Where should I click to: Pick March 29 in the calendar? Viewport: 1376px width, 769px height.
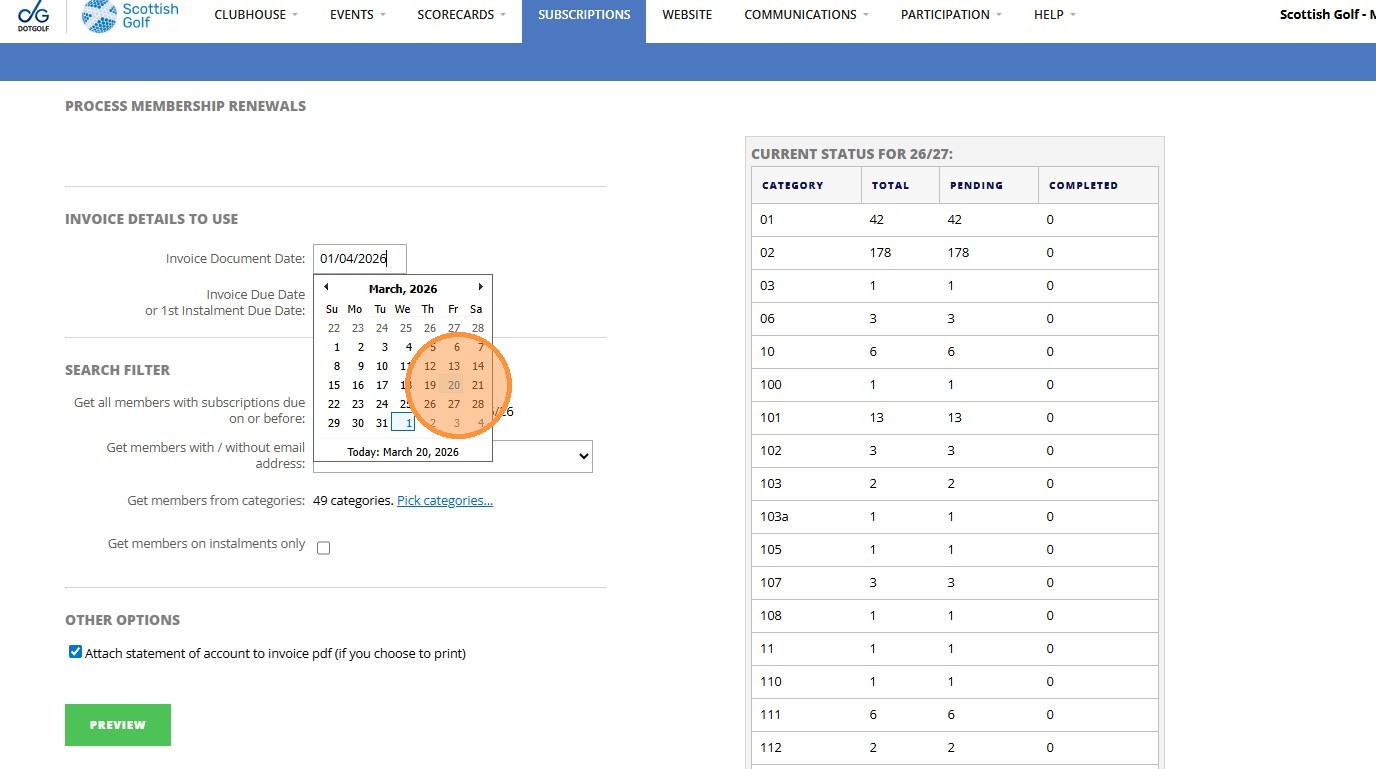[x=334, y=423]
